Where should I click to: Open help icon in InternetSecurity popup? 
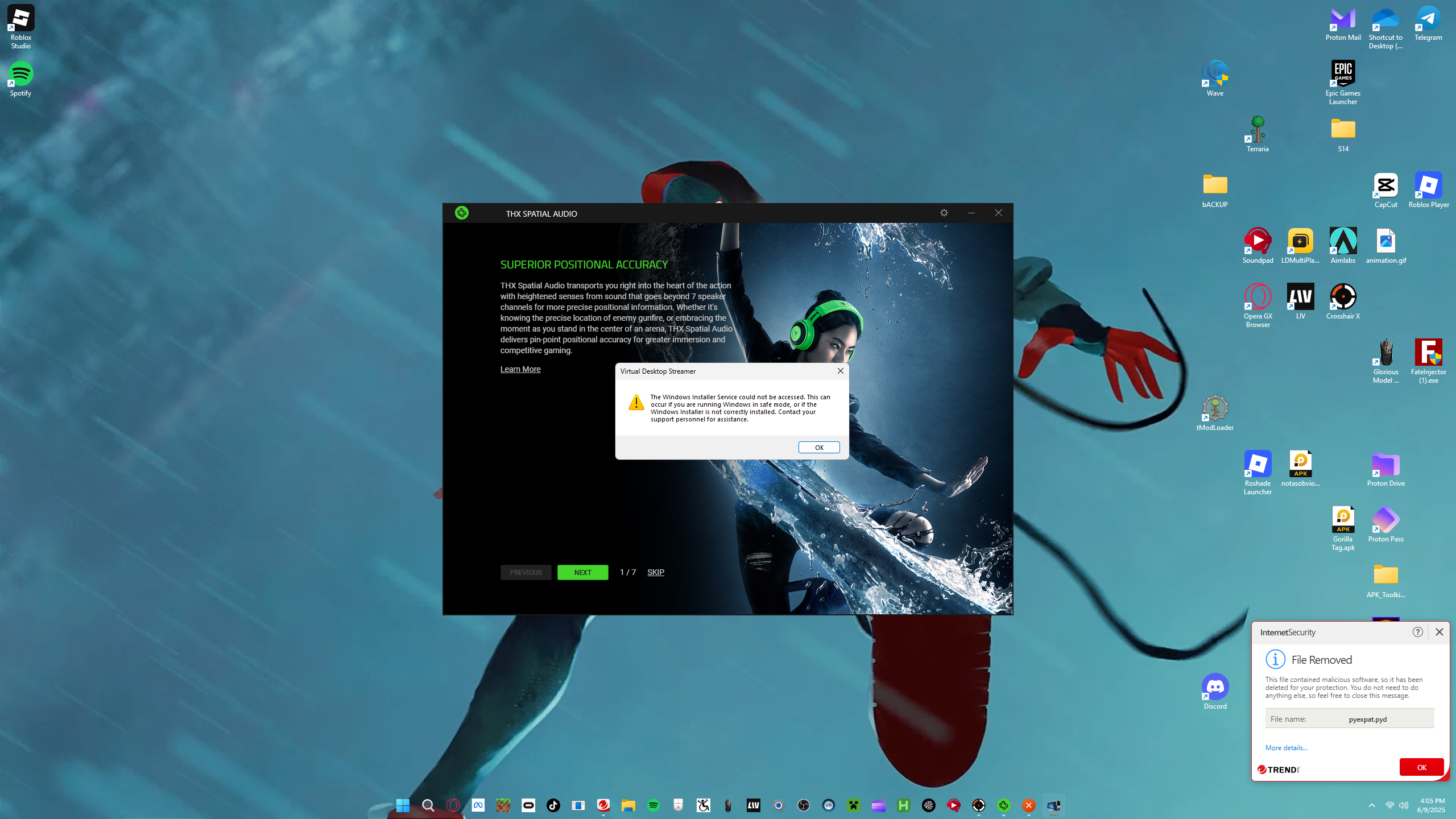click(1417, 632)
